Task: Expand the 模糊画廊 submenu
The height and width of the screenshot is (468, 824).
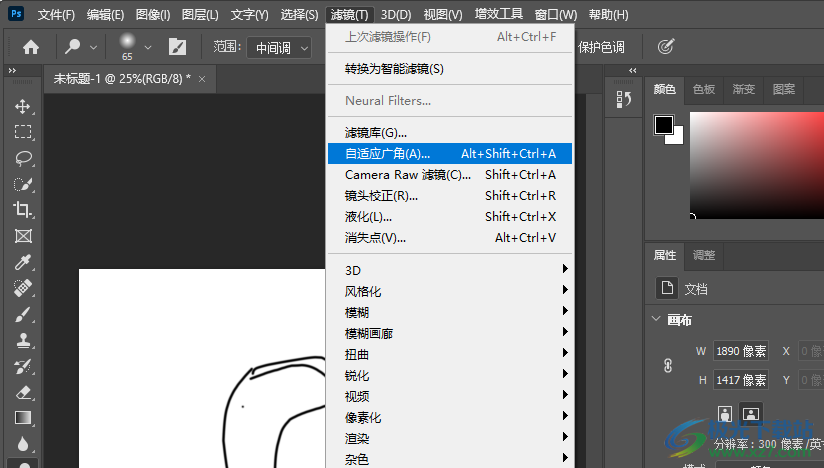Action: [x=450, y=333]
